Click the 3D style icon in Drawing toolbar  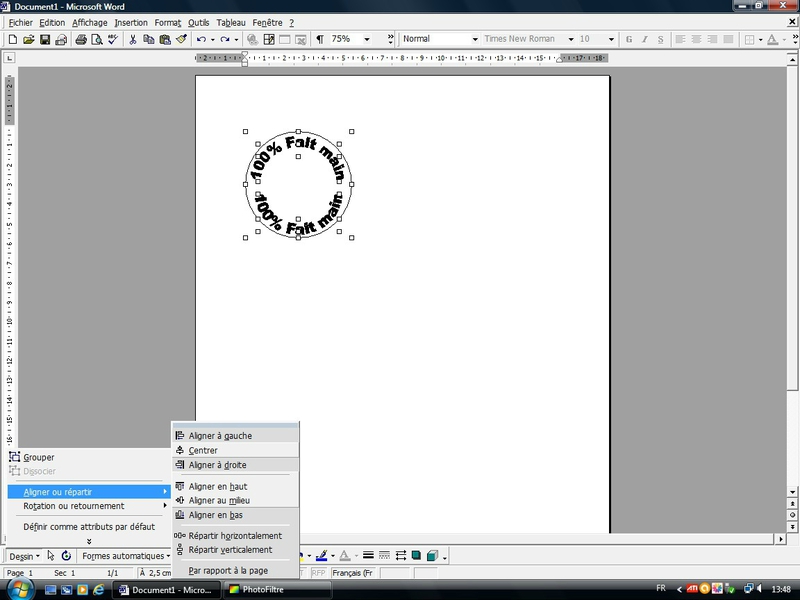[431, 556]
